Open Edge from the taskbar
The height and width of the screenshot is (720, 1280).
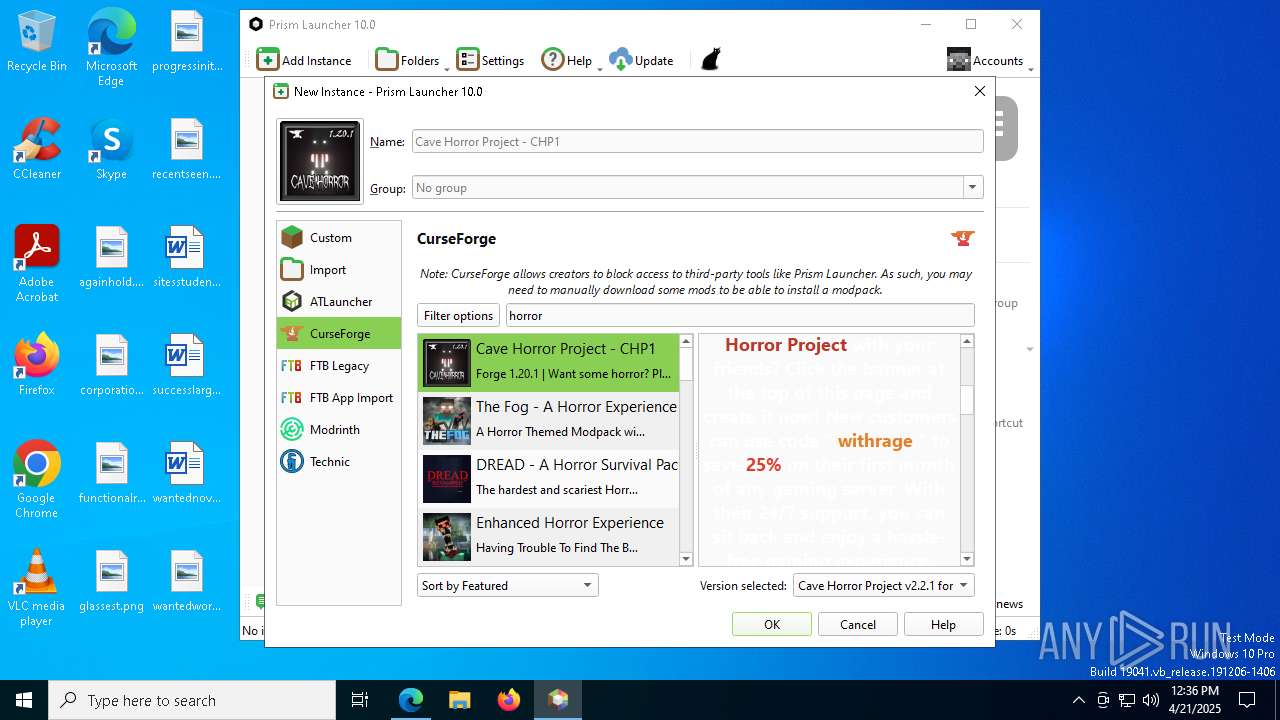click(411, 700)
